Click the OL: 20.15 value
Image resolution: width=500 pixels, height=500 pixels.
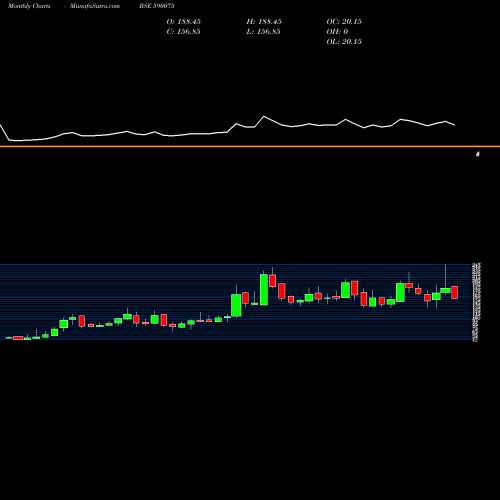tap(344, 41)
